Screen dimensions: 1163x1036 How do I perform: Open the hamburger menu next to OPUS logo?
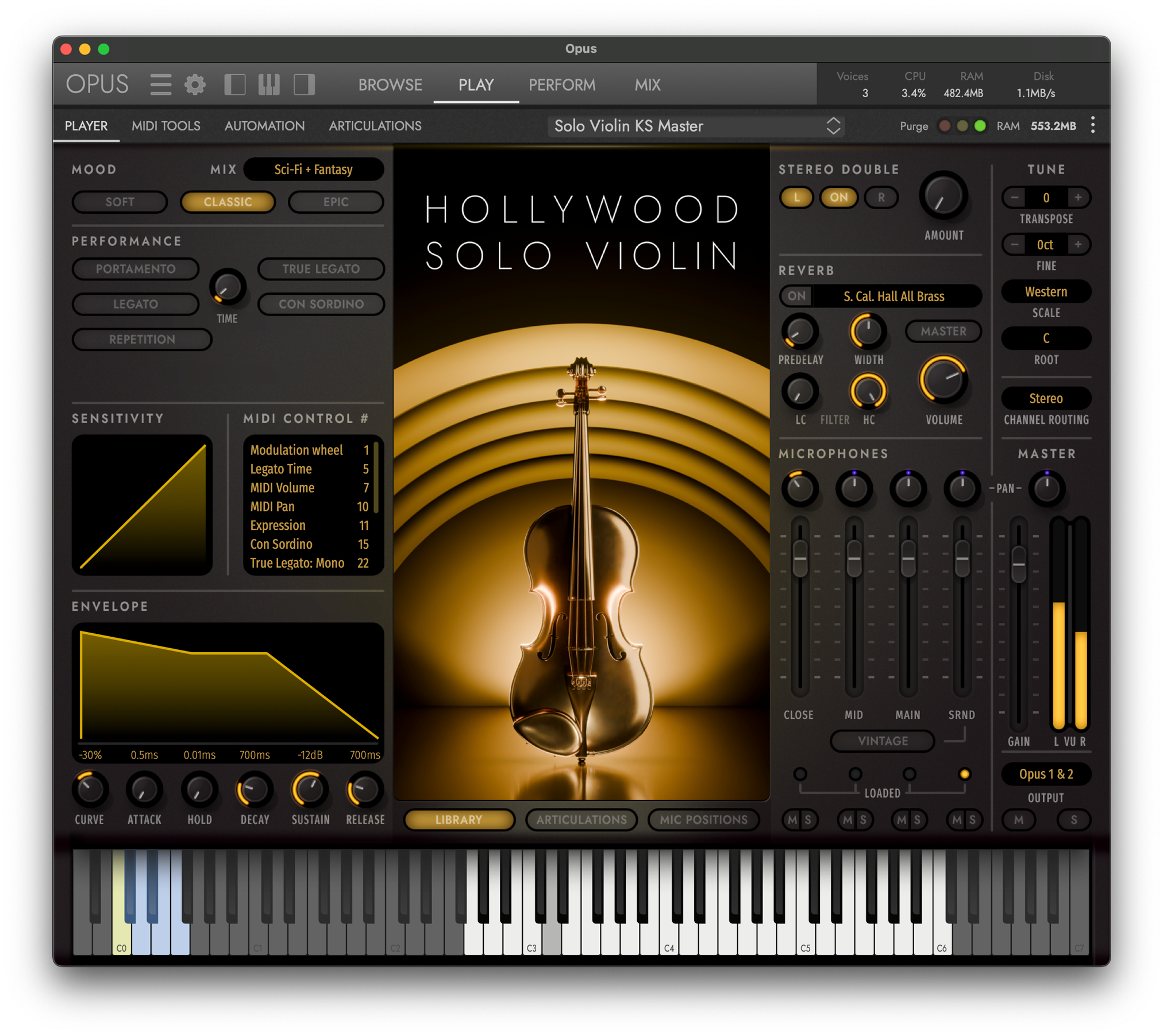pos(161,84)
